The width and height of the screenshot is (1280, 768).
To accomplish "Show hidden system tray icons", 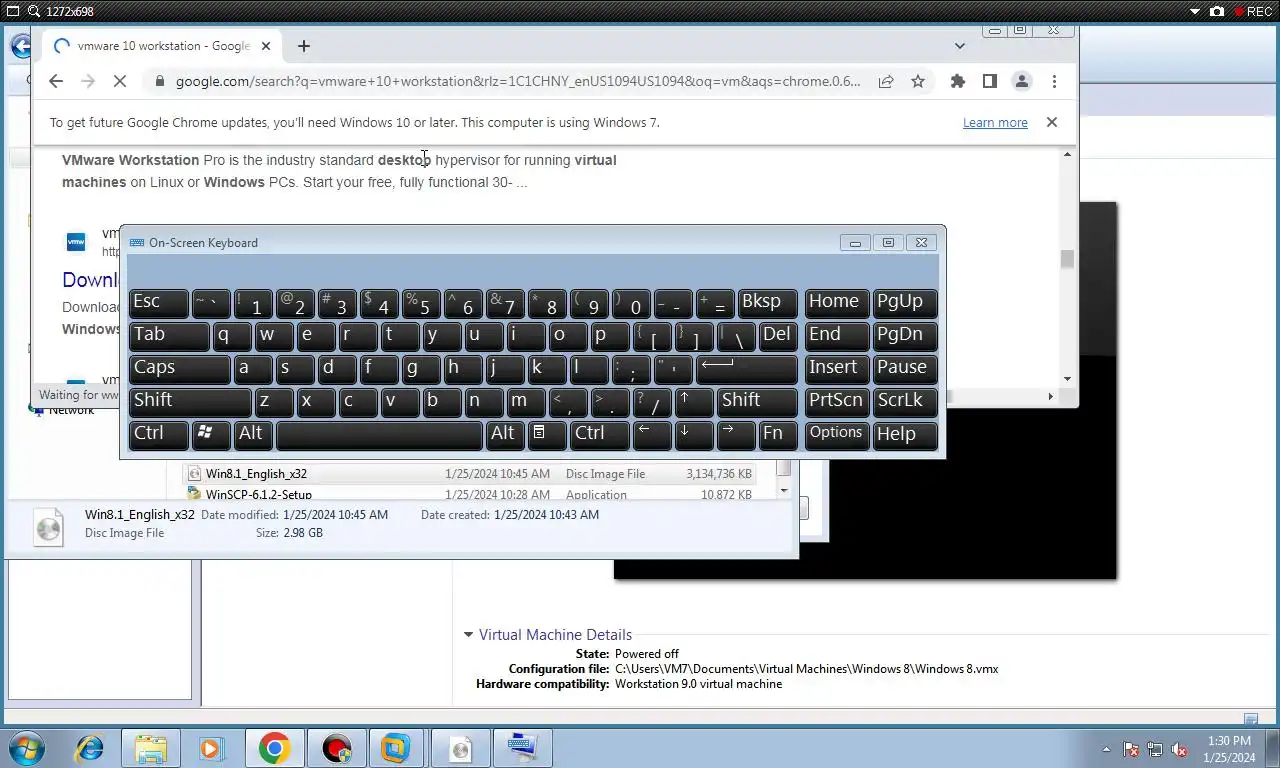I will tap(1106, 749).
